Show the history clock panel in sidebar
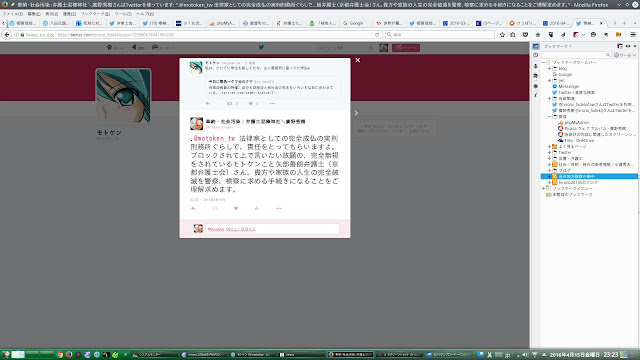 tap(536, 55)
